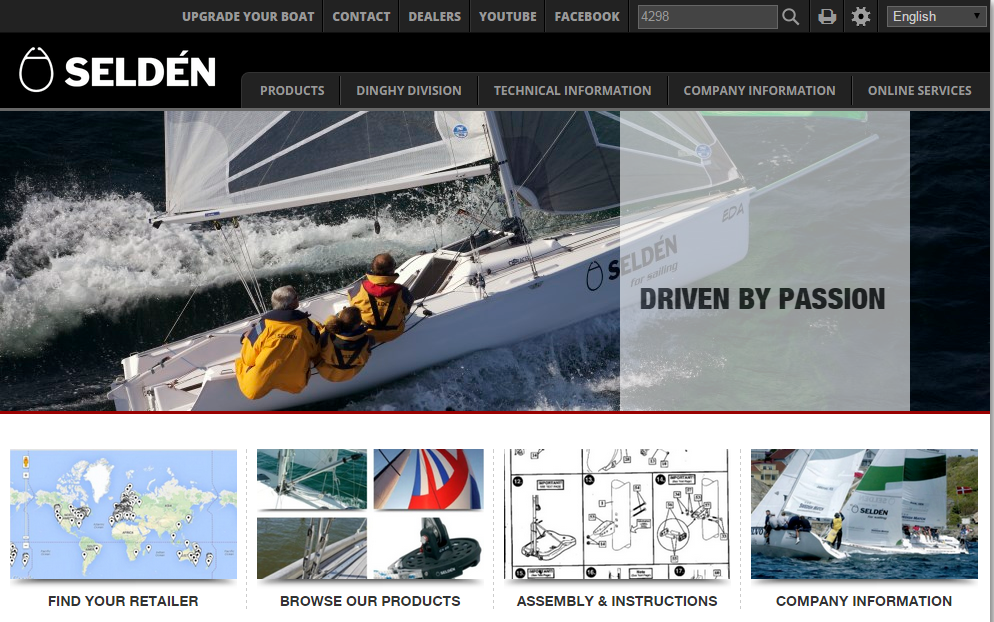
Task: Open the settings gear icon
Action: (x=860, y=17)
